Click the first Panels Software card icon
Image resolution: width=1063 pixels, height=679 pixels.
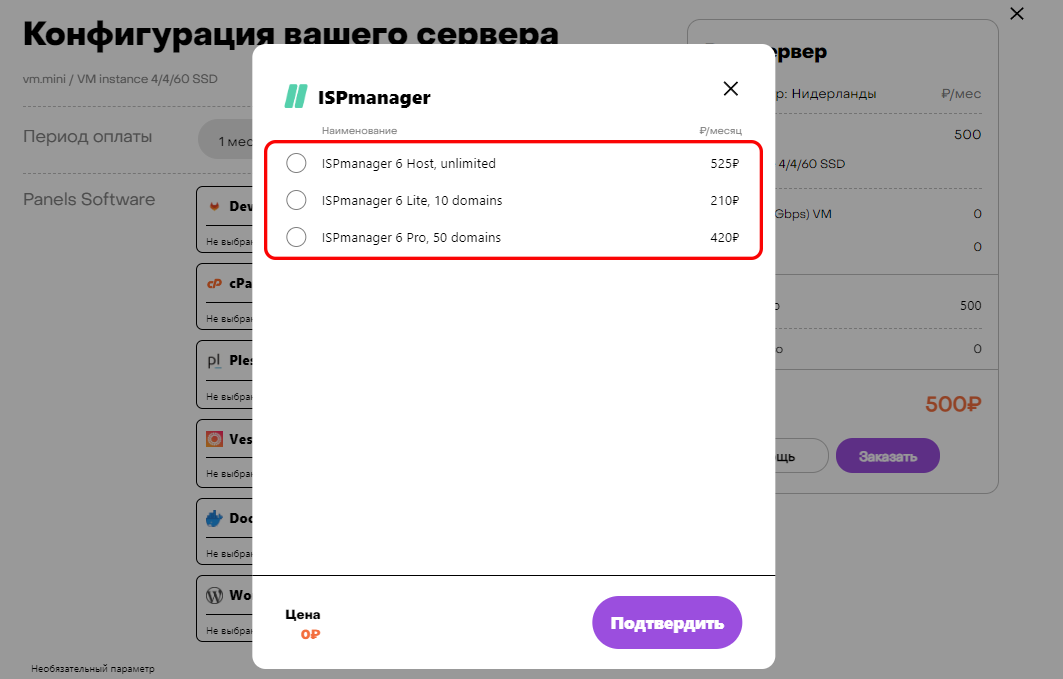click(214, 206)
